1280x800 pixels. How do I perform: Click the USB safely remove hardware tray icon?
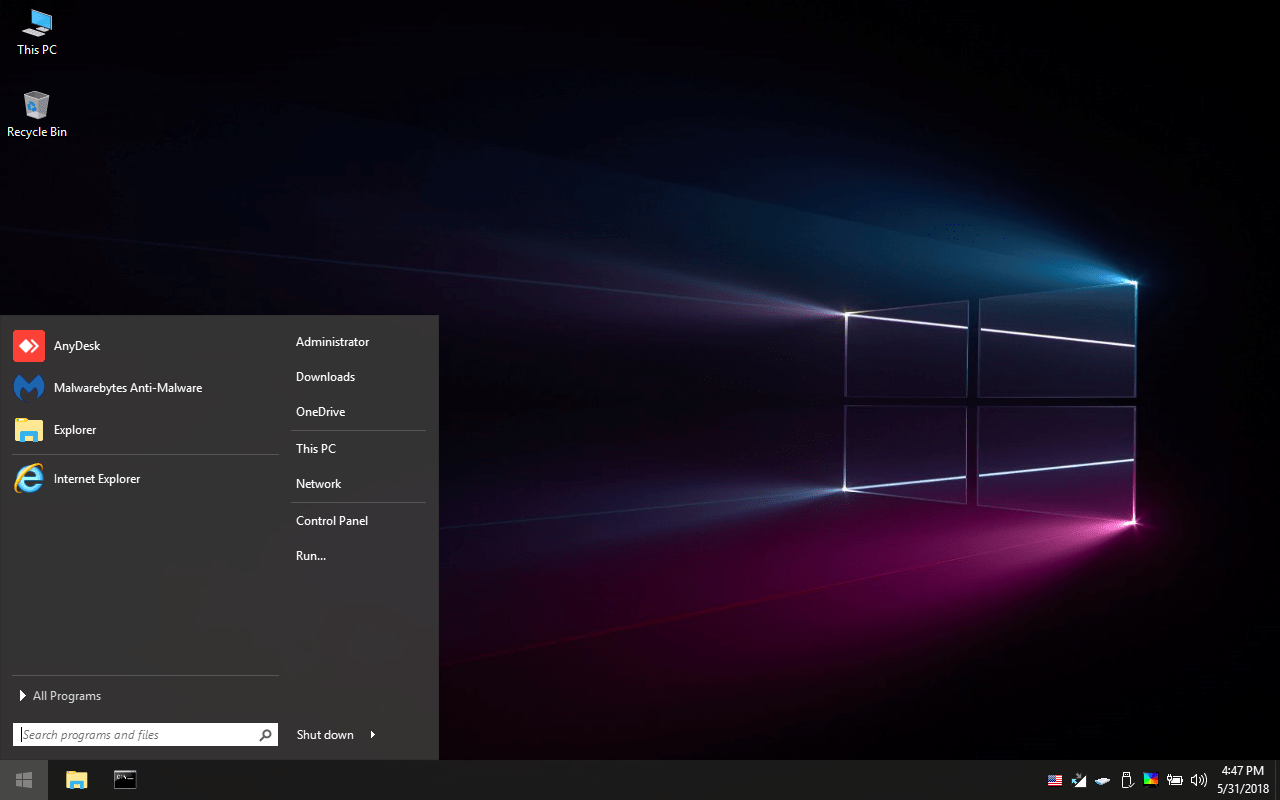(1127, 780)
